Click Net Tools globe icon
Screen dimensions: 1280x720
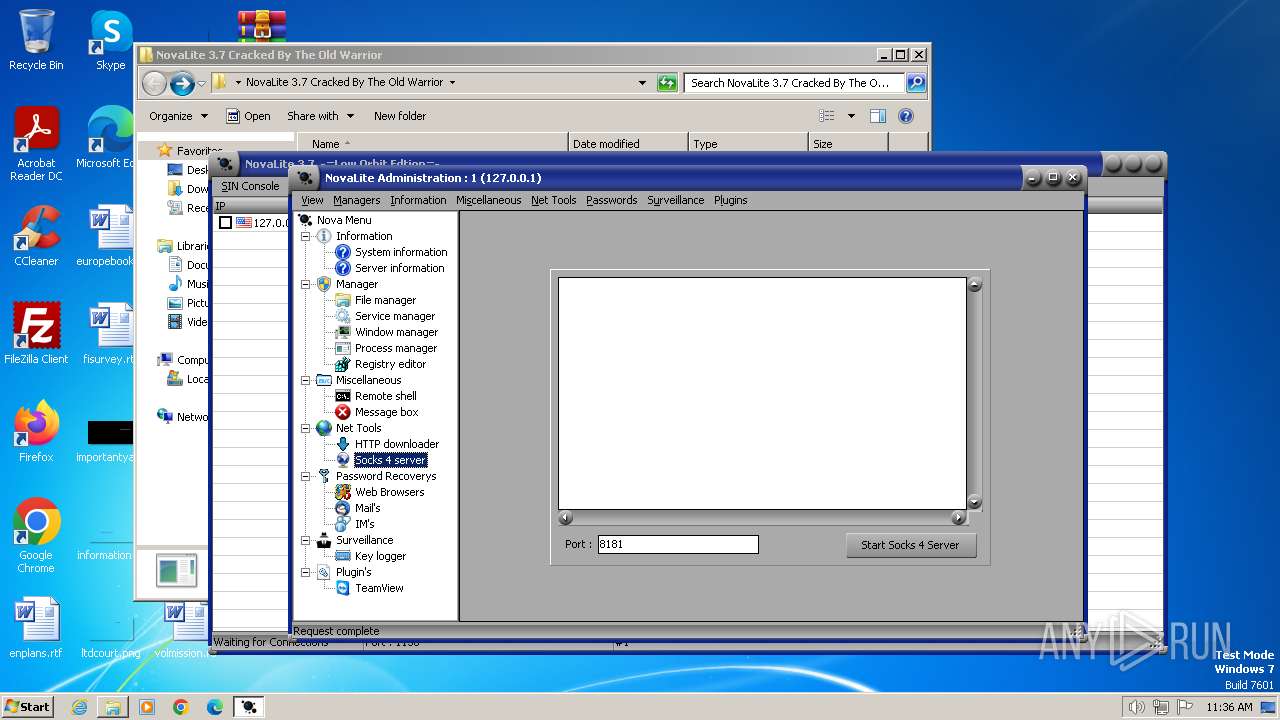[324, 428]
